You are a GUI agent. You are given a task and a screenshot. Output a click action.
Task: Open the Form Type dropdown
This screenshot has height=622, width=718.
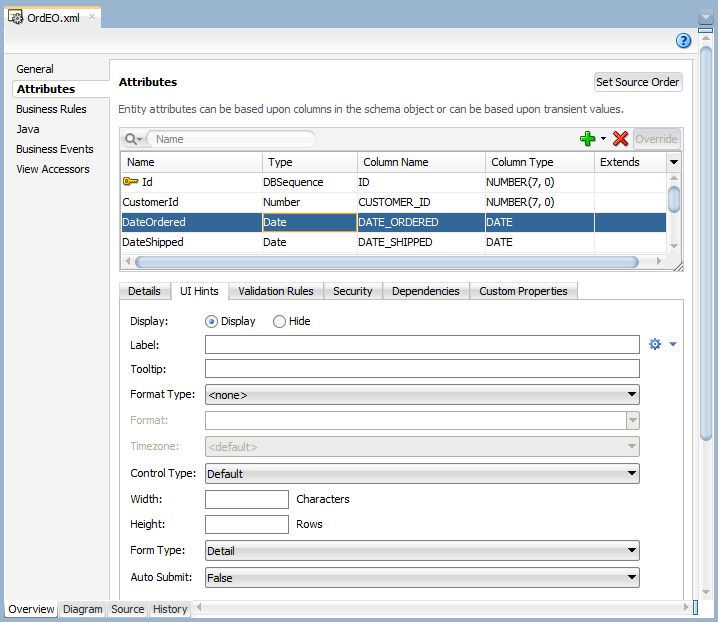click(422, 551)
